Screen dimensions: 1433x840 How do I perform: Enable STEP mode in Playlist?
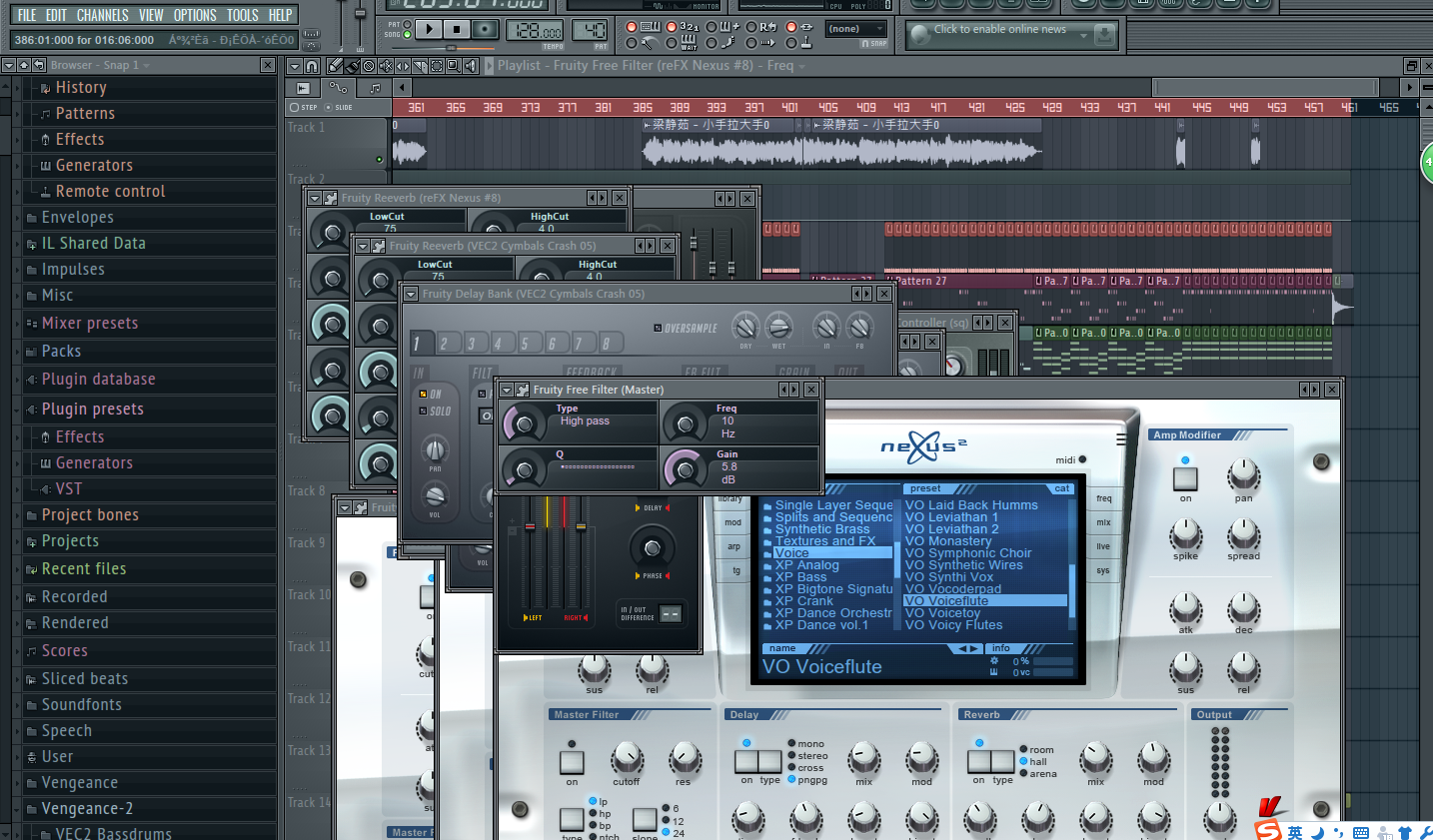click(295, 107)
